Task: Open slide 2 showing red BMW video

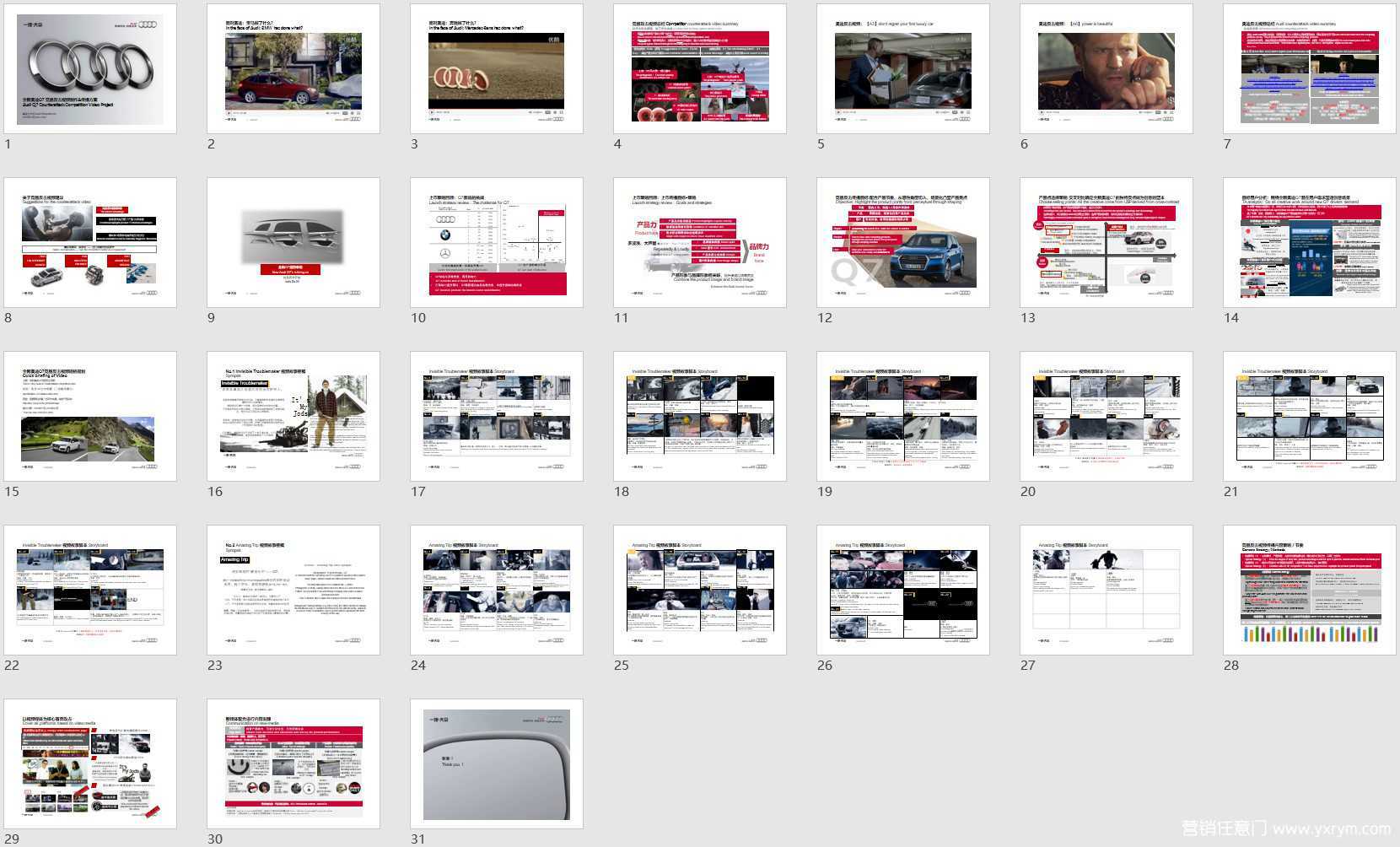Action: pyautogui.click(x=293, y=68)
